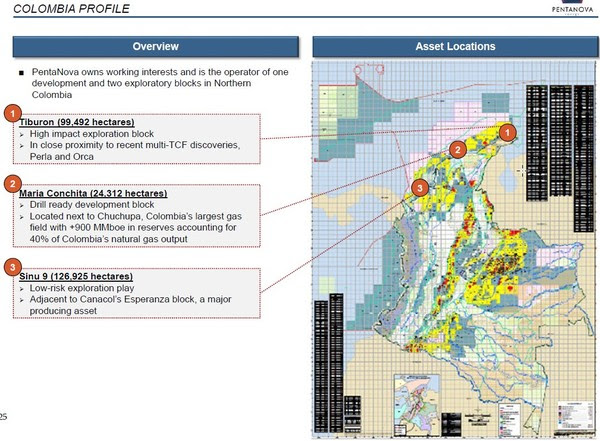Select the 'Maria Conchita (24,312 hectares)' heading

point(93,193)
